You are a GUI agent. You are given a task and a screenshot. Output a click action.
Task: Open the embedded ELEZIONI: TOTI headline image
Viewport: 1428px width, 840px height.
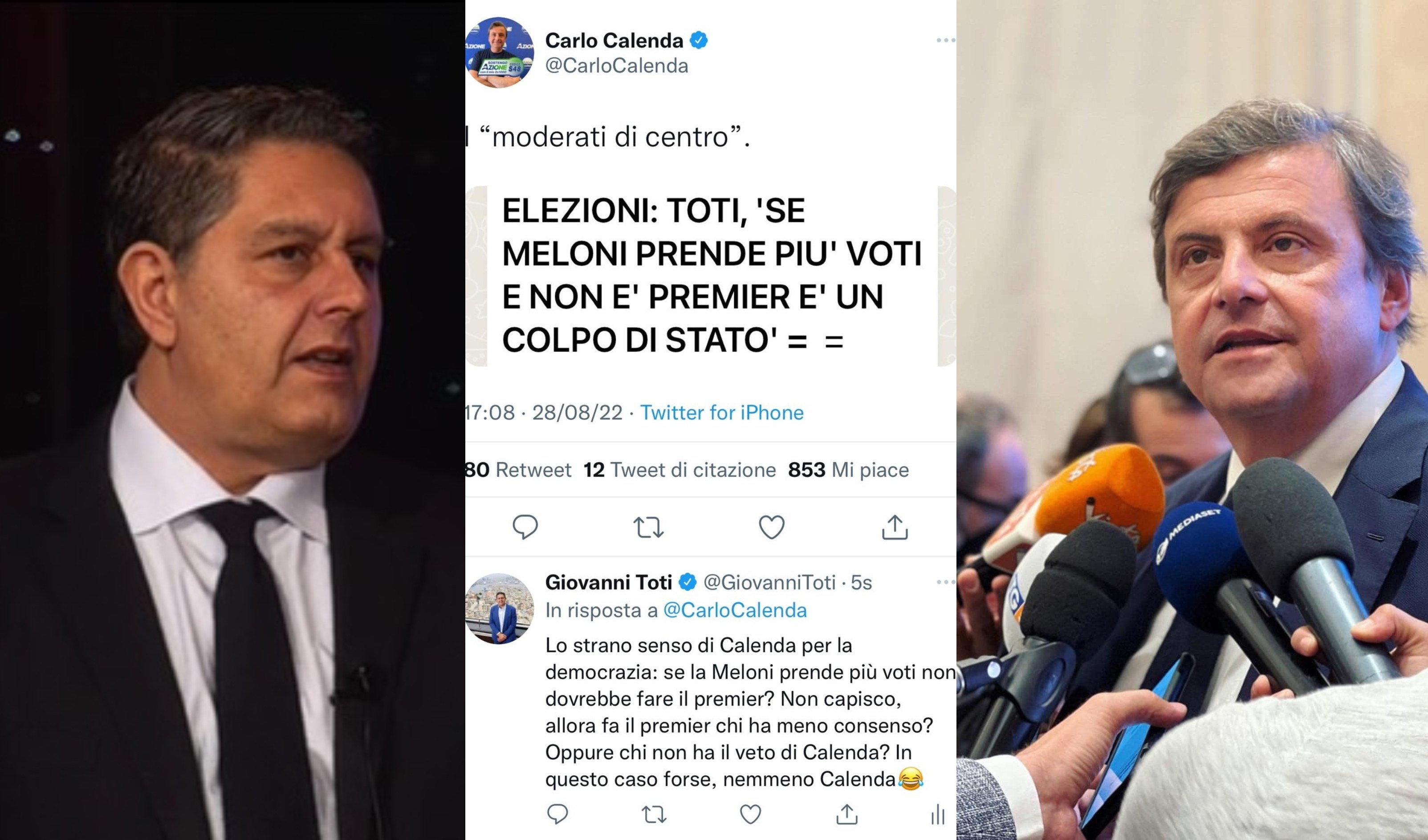(x=711, y=276)
